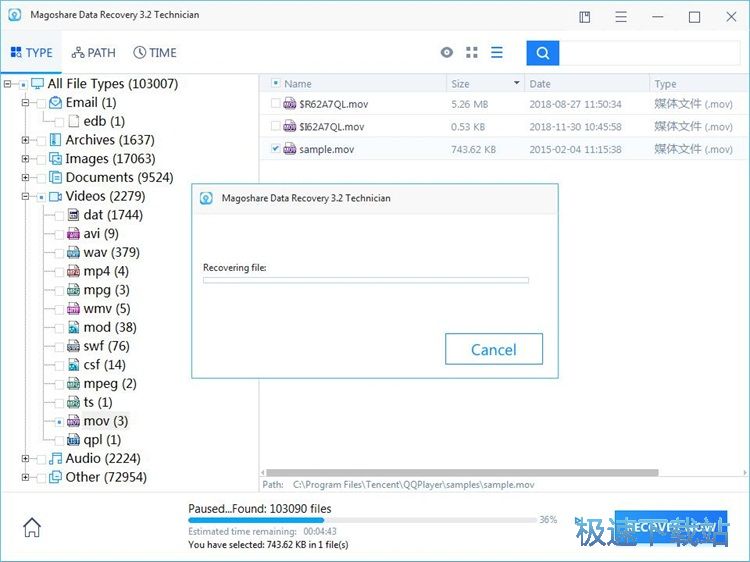Click the swf file type icon
This screenshot has height=562, width=750.
pyautogui.click(x=73, y=346)
